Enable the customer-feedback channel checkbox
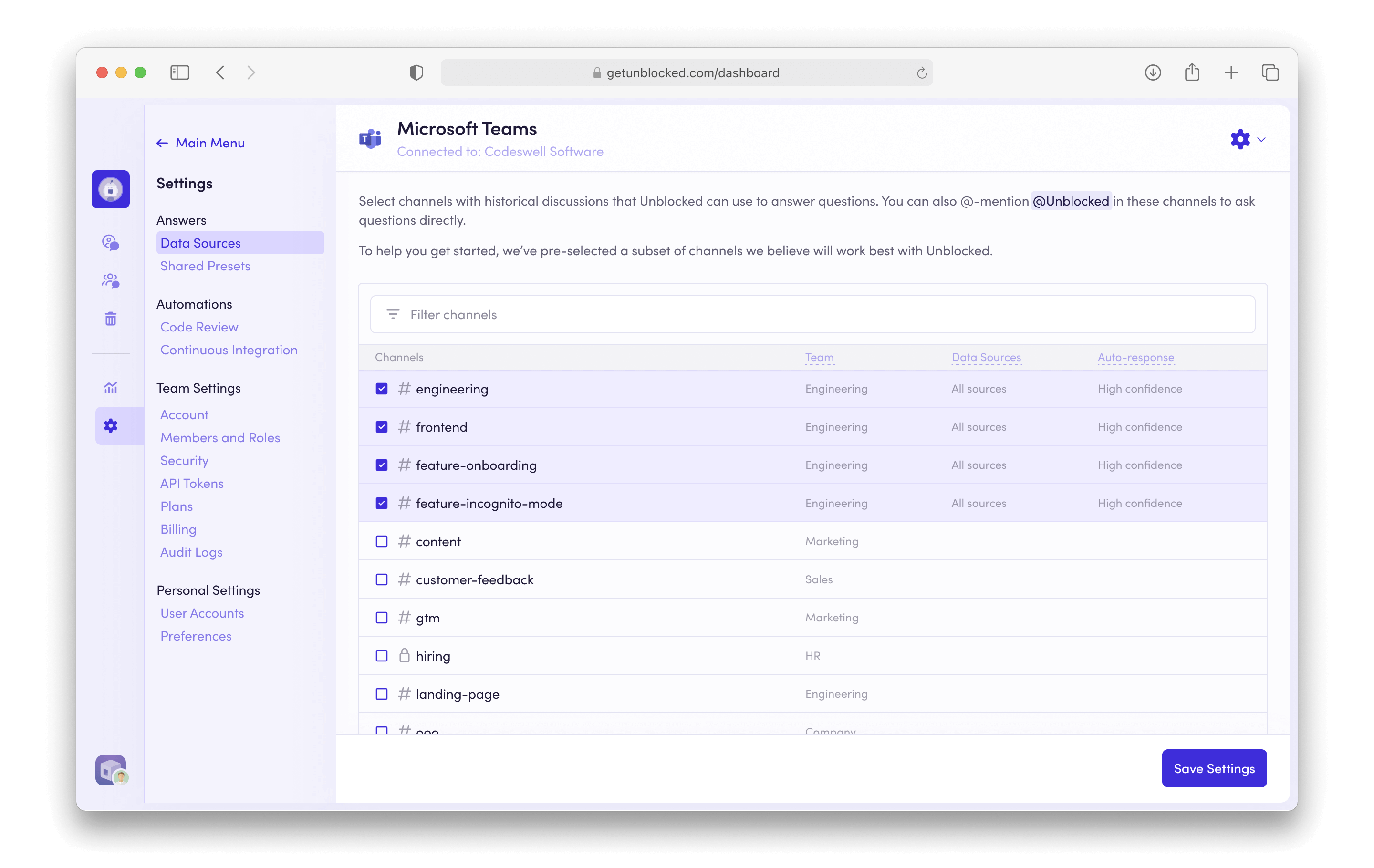 [x=382, y=579]
